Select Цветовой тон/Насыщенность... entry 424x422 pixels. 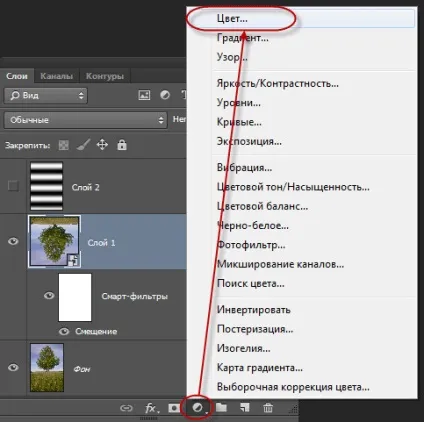302,187
